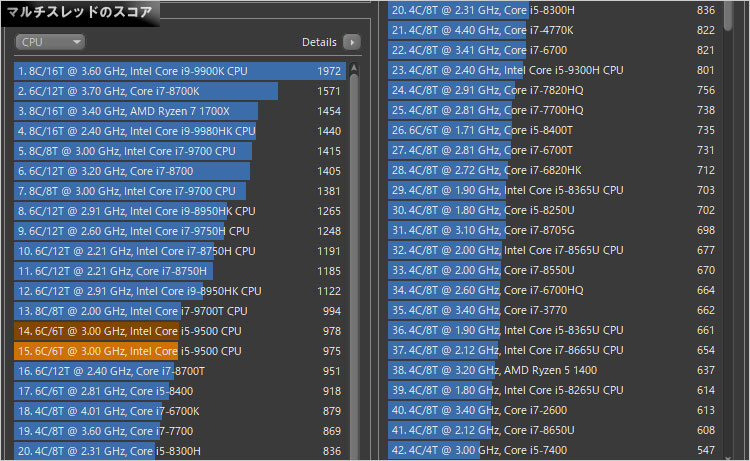Image resolution: width=750 pixels, height=461 pixels.
Task: Select row 1 Intel Core i9-9900K CPU
Action: tap(180, 71)
